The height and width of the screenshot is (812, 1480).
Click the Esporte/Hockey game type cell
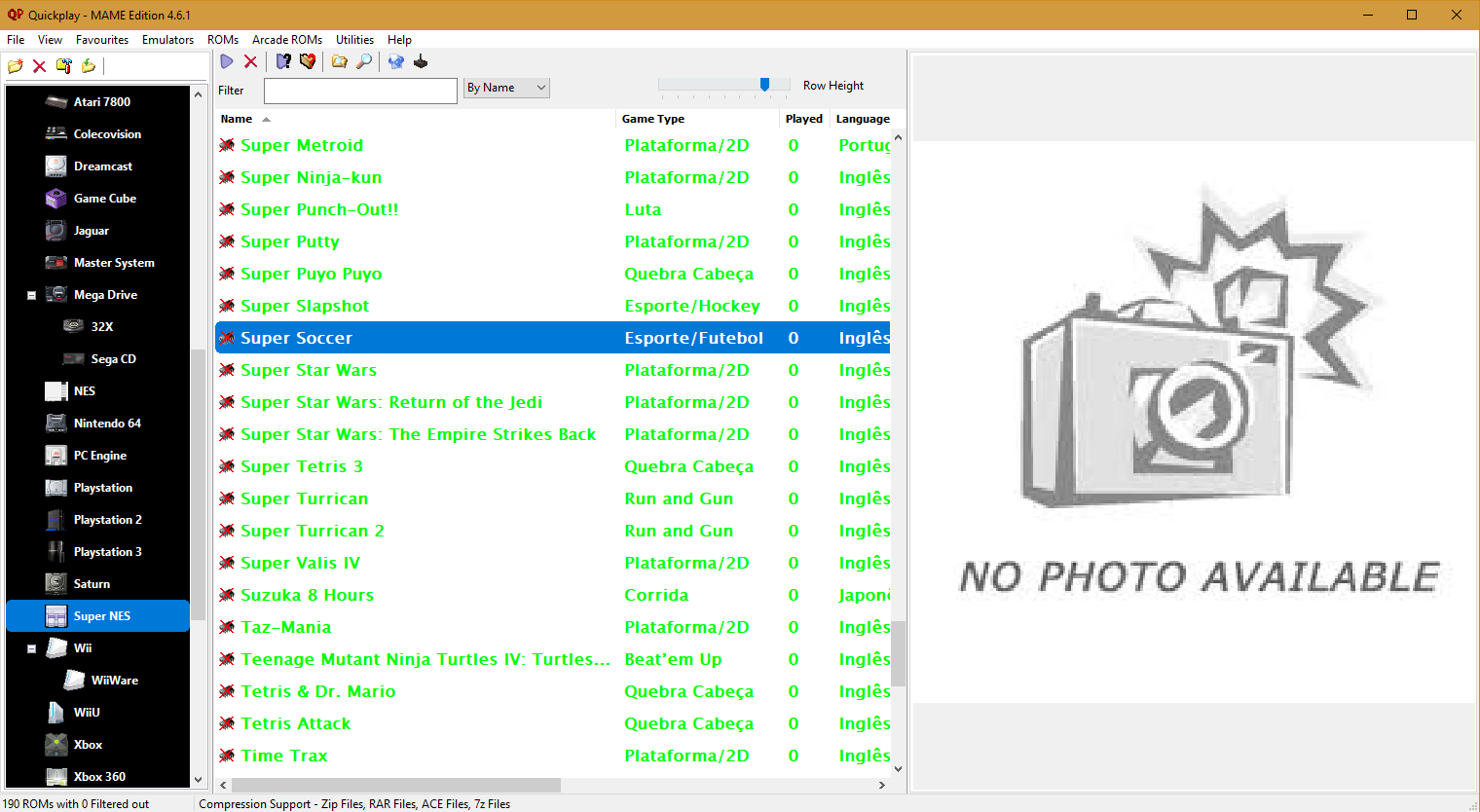point(692,306)
